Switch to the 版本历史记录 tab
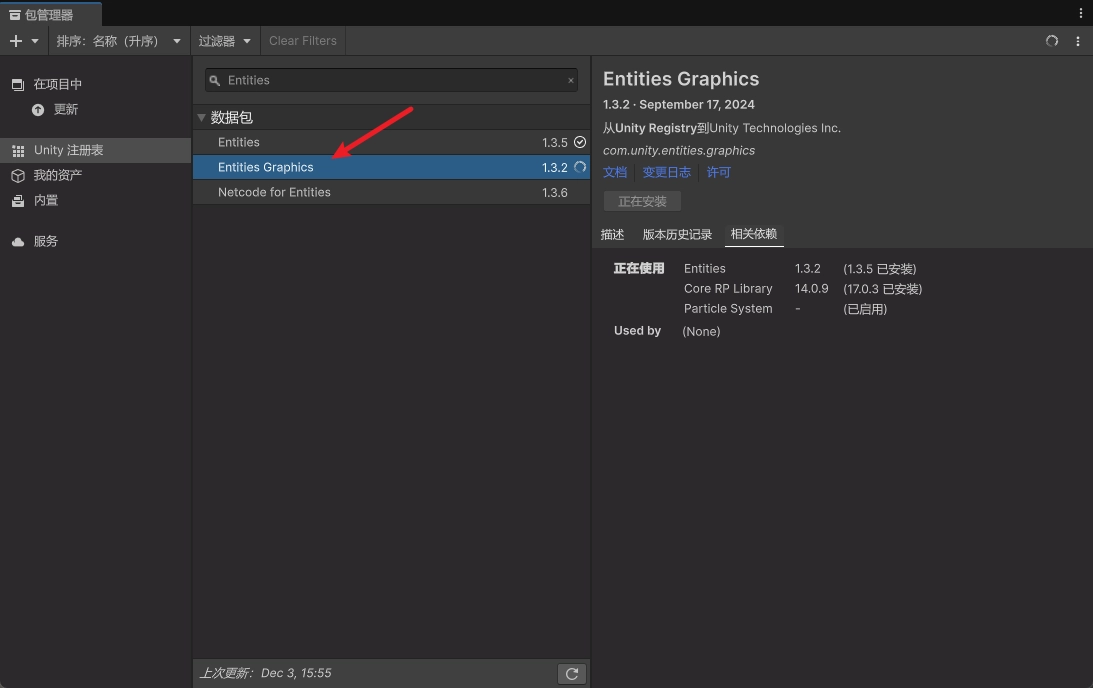 [x=677, y=235]
